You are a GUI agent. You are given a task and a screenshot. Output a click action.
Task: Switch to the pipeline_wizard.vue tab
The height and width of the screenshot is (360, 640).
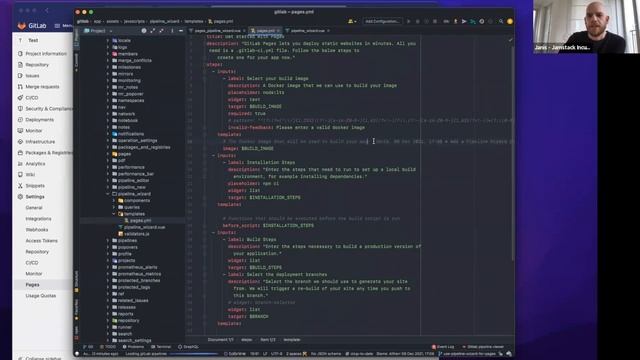pos(308,31)
